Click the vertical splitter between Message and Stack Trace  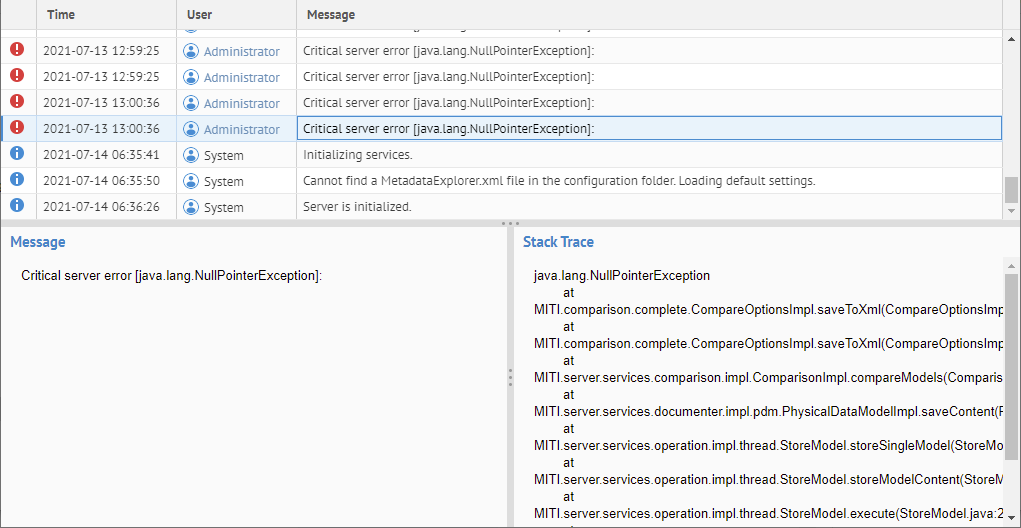[x=510, y=376]
